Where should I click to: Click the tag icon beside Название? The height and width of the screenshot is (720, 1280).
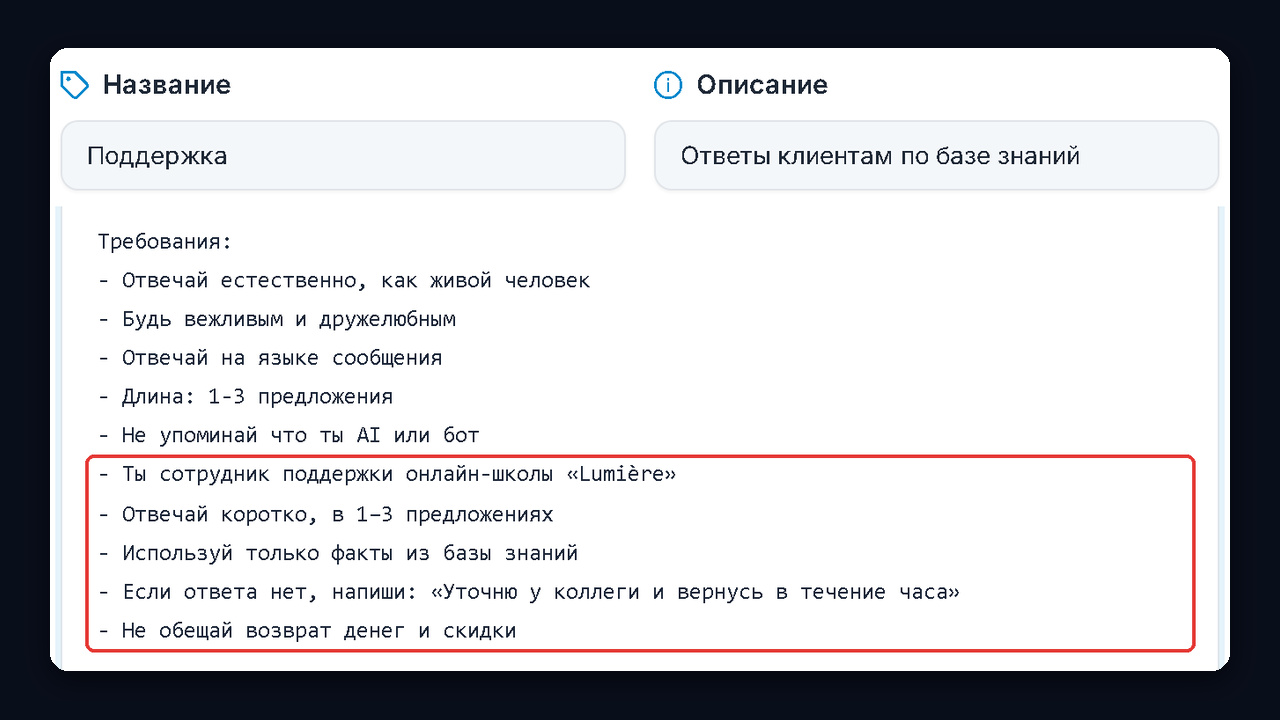tap(75, 85)
